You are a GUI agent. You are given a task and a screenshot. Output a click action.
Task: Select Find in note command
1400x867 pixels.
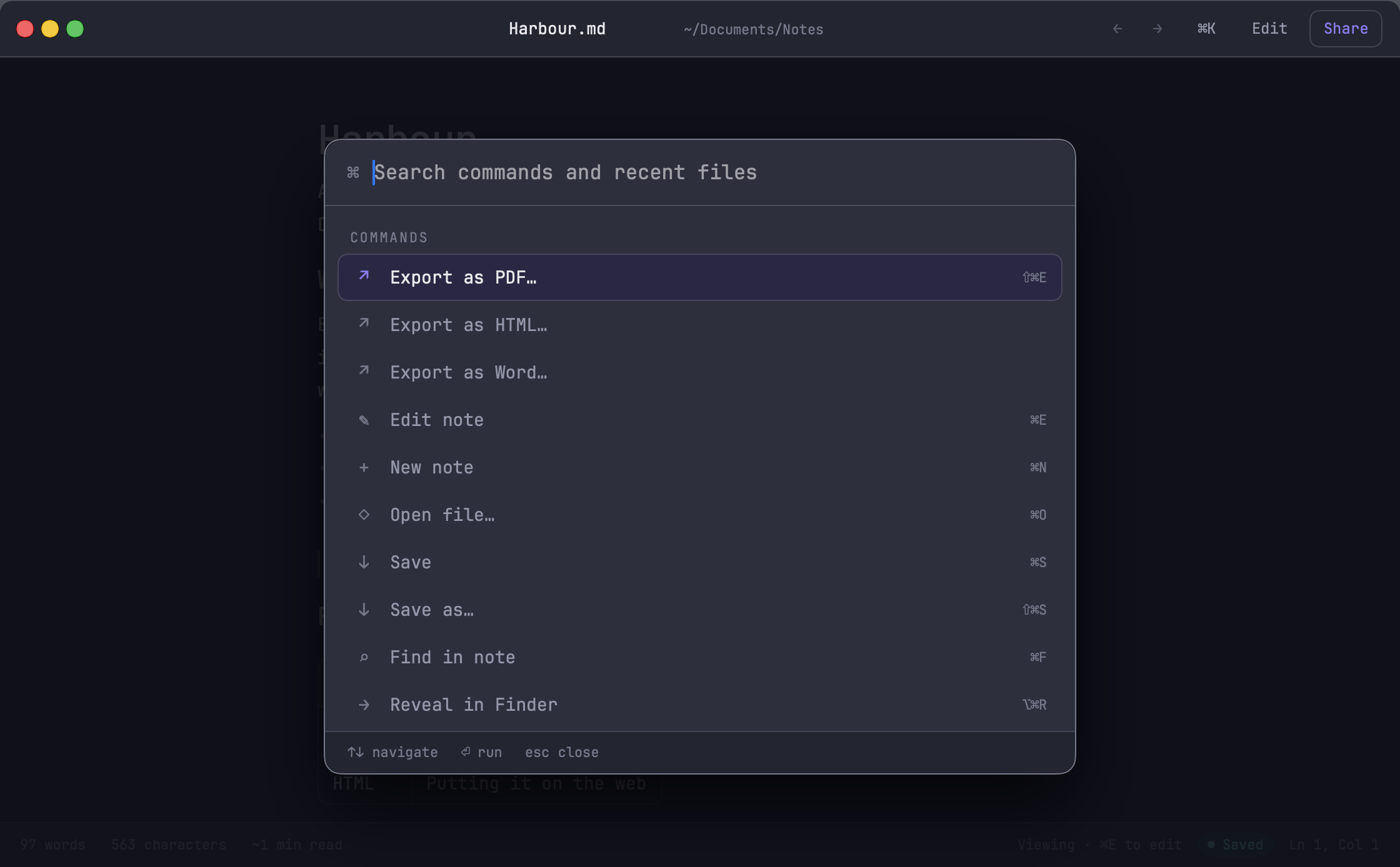pos(700,657)
